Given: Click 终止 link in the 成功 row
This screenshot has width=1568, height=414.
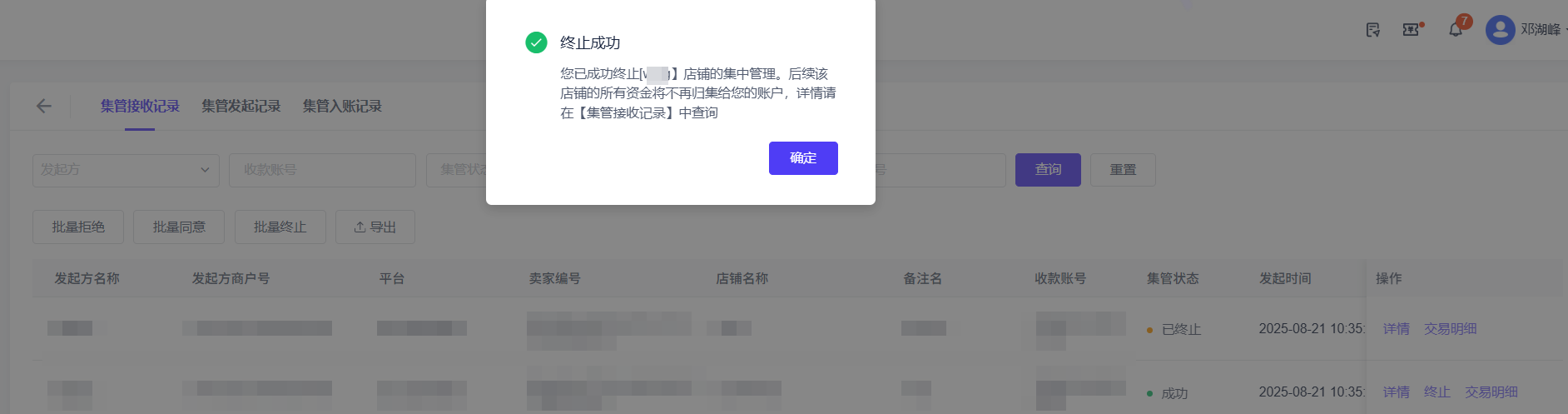Looking at the screenshot, I should pyautogui.click(x=1437, y=392).
